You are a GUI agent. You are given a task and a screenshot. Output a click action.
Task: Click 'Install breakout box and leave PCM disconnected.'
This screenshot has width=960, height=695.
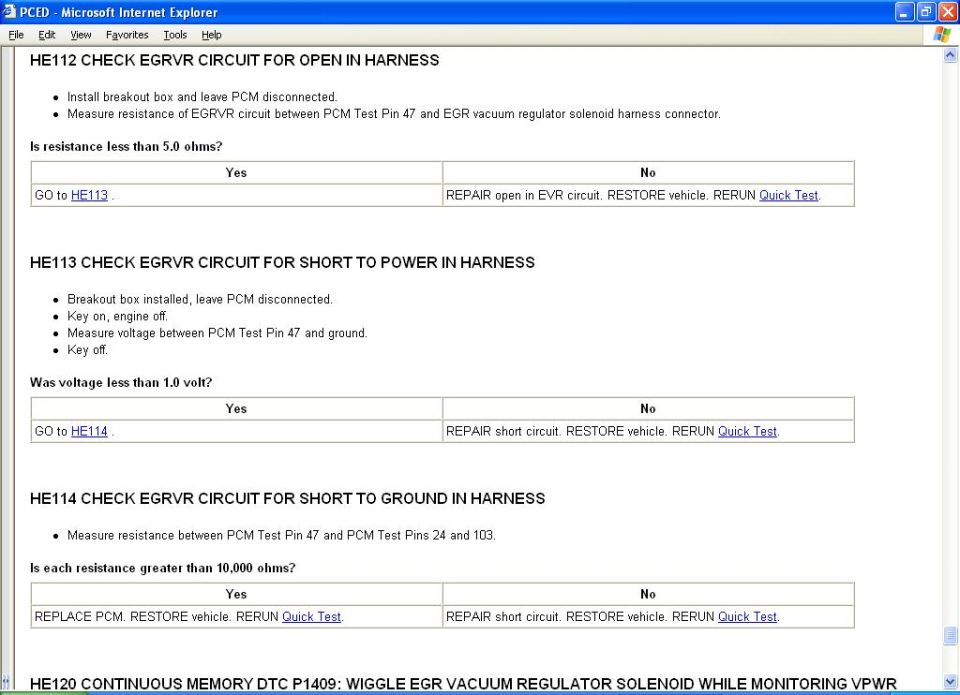[x=202, y=97]
